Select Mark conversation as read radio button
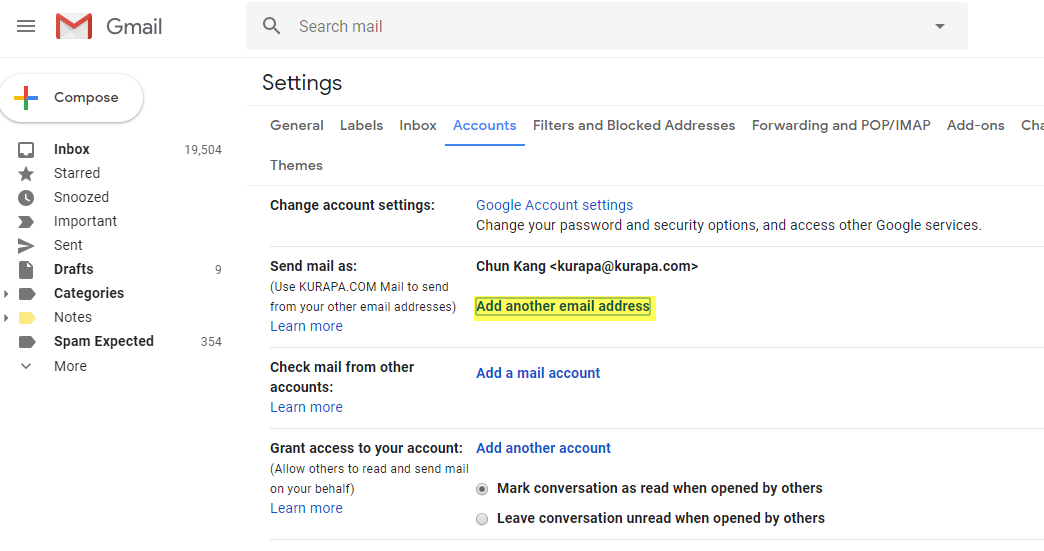Image resolution: width=1044 pixels, height=551 pixels. point(482,489)
